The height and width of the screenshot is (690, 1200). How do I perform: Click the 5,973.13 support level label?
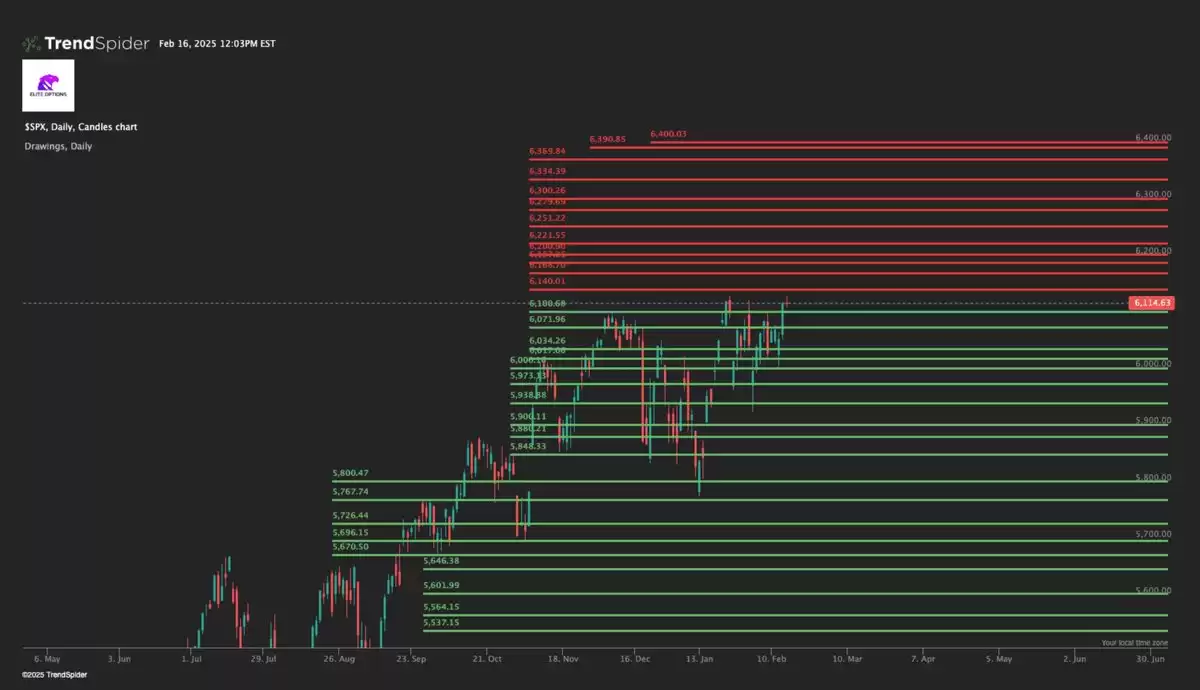[528, 375]
